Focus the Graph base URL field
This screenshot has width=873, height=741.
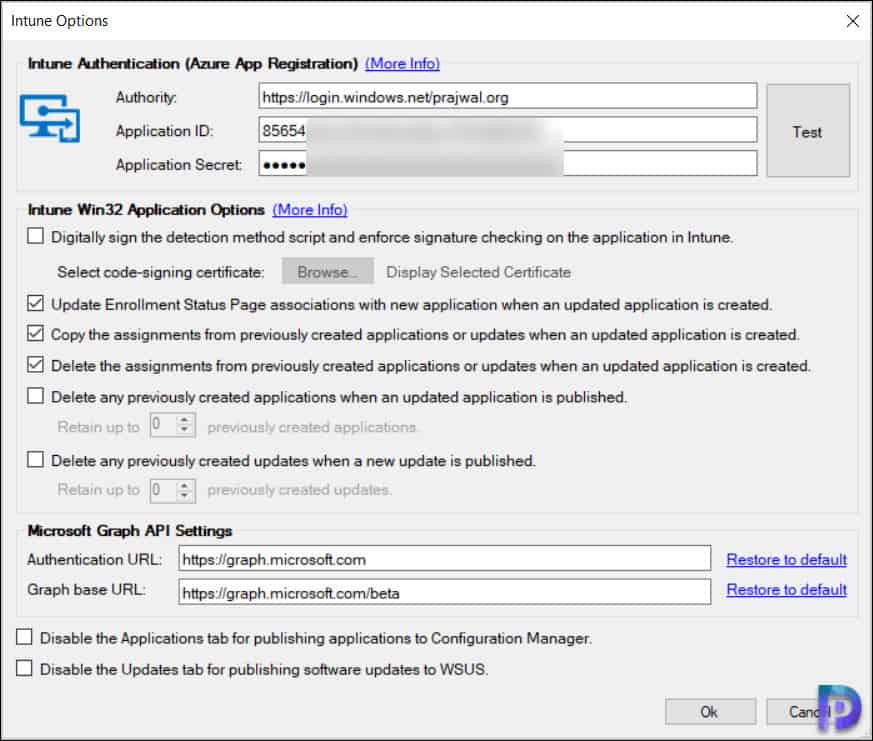[444, 592]
